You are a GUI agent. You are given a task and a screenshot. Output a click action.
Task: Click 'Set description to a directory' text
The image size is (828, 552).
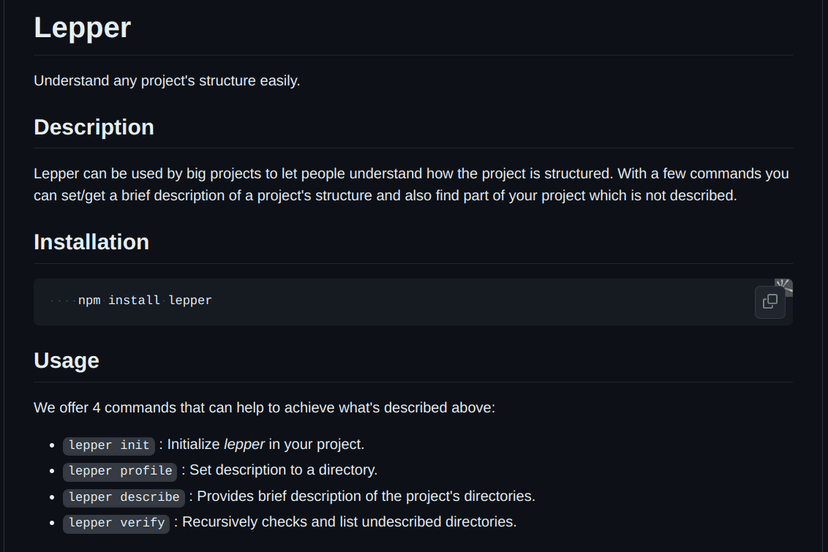(x=284, y=470)
